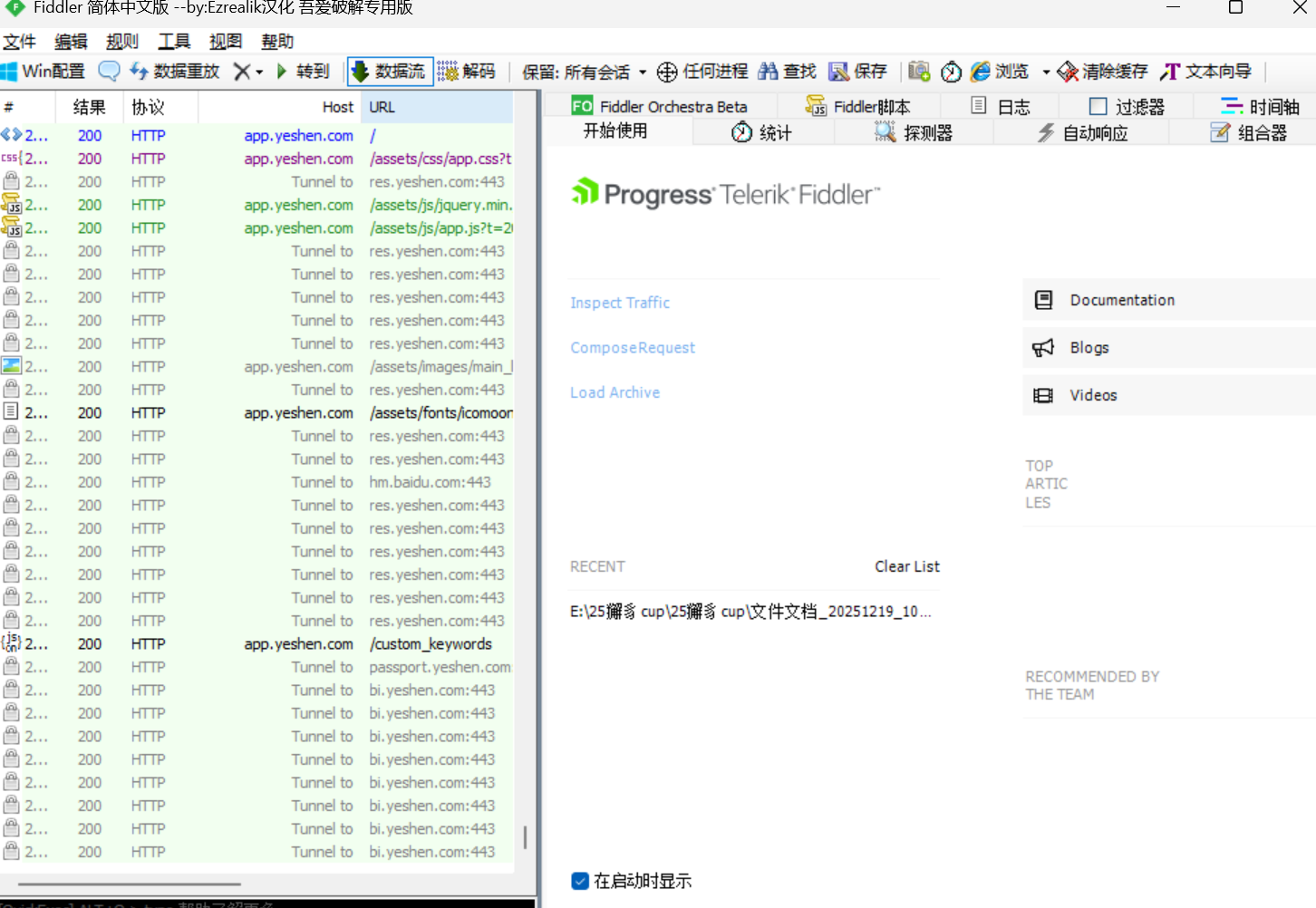1316x908 pixels.
Task: Click the session list horizontal scrollbar thumb
Action: coord(130,884)
